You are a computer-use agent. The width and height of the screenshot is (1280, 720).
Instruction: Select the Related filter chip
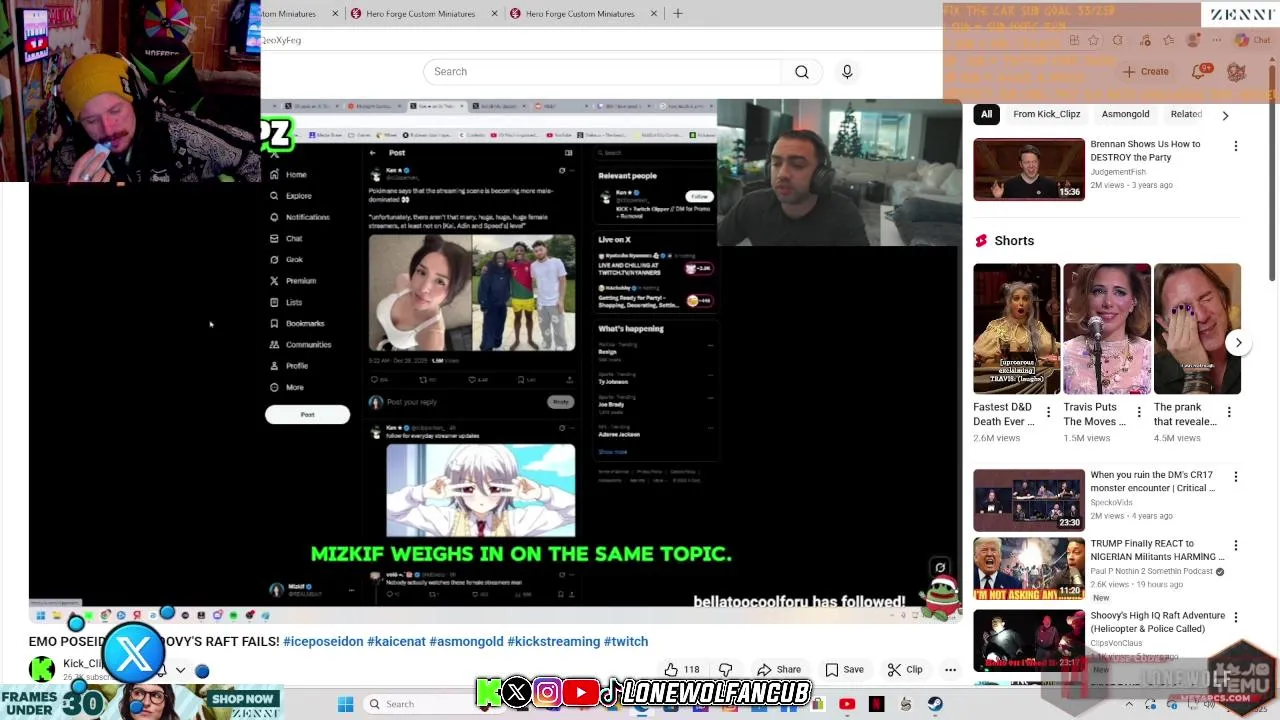click(1186, 114)
